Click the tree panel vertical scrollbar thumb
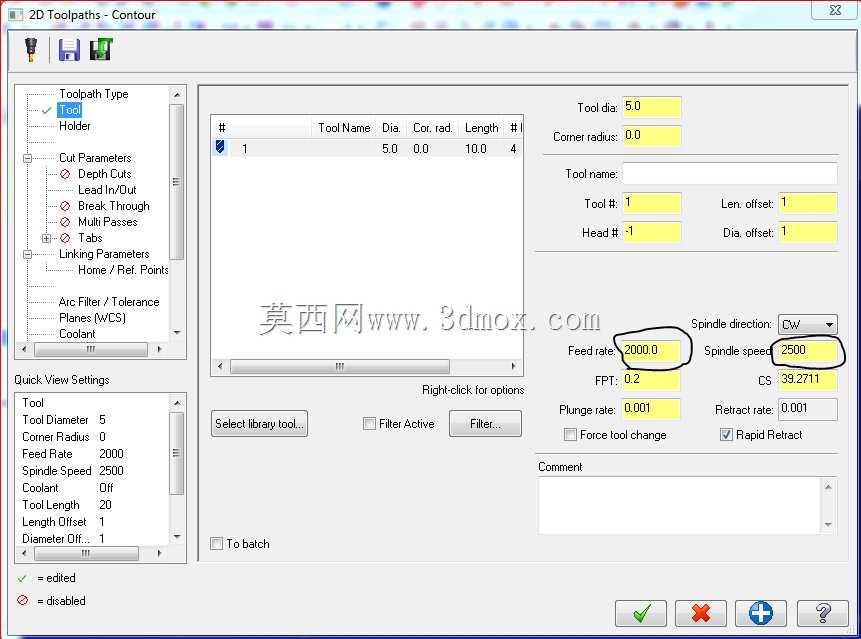The width and height of the screenshot is (861, 639). tap(176, 181)
